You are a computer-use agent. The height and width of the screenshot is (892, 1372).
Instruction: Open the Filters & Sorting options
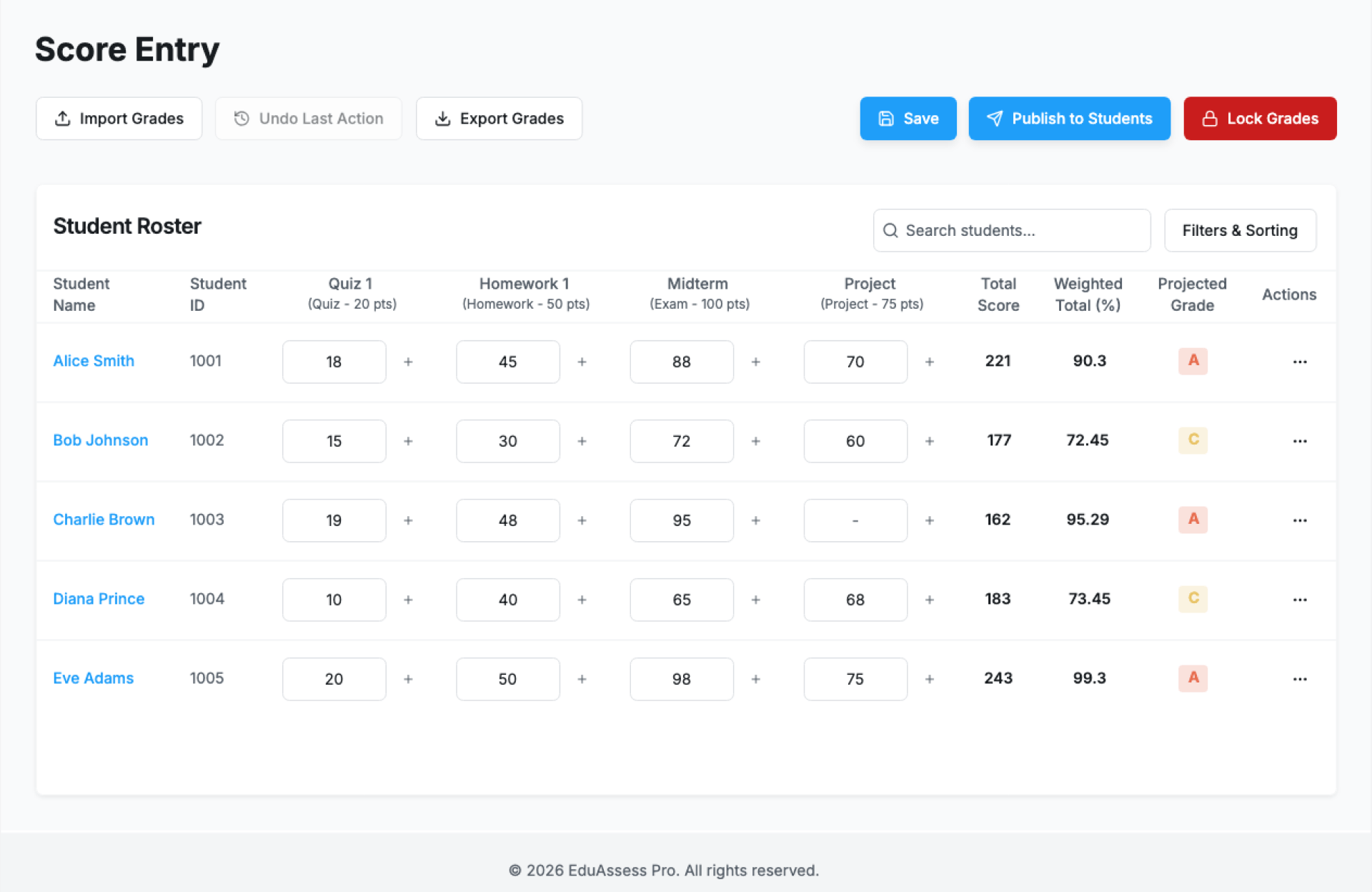pyautogui.click(x=1239, y=230)
